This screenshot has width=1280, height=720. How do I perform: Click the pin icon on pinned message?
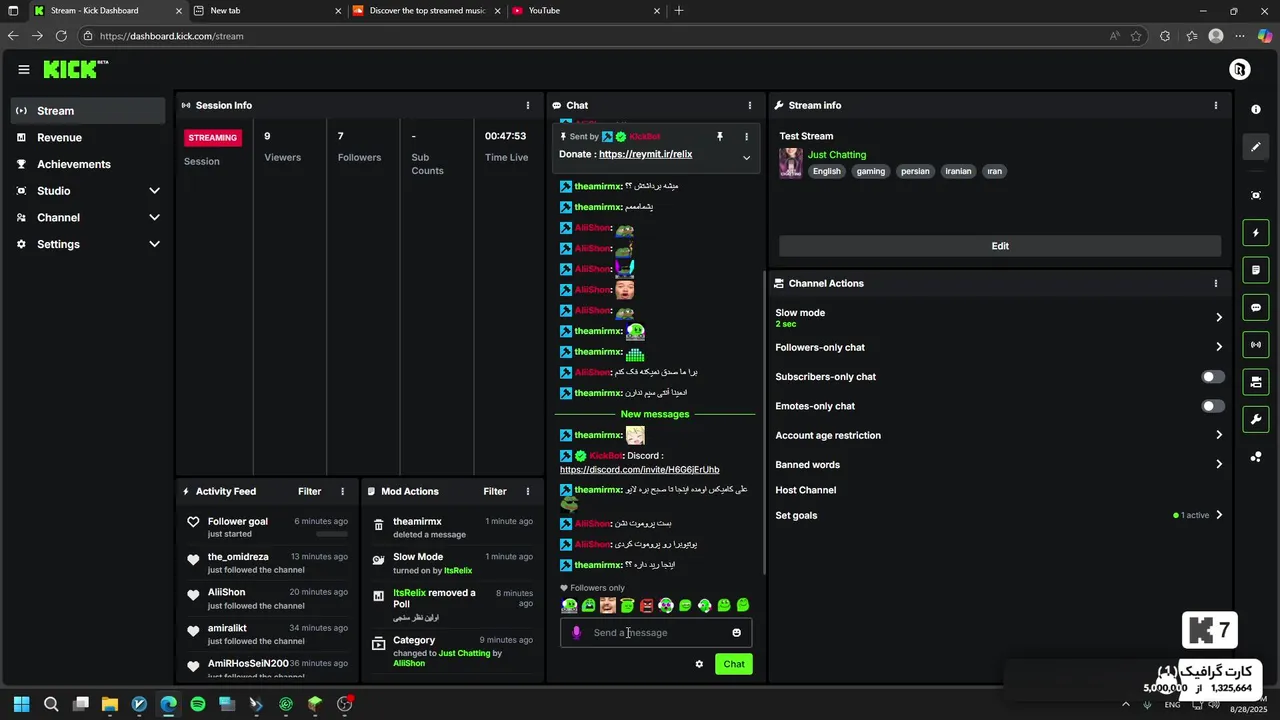tap(719, 136)
